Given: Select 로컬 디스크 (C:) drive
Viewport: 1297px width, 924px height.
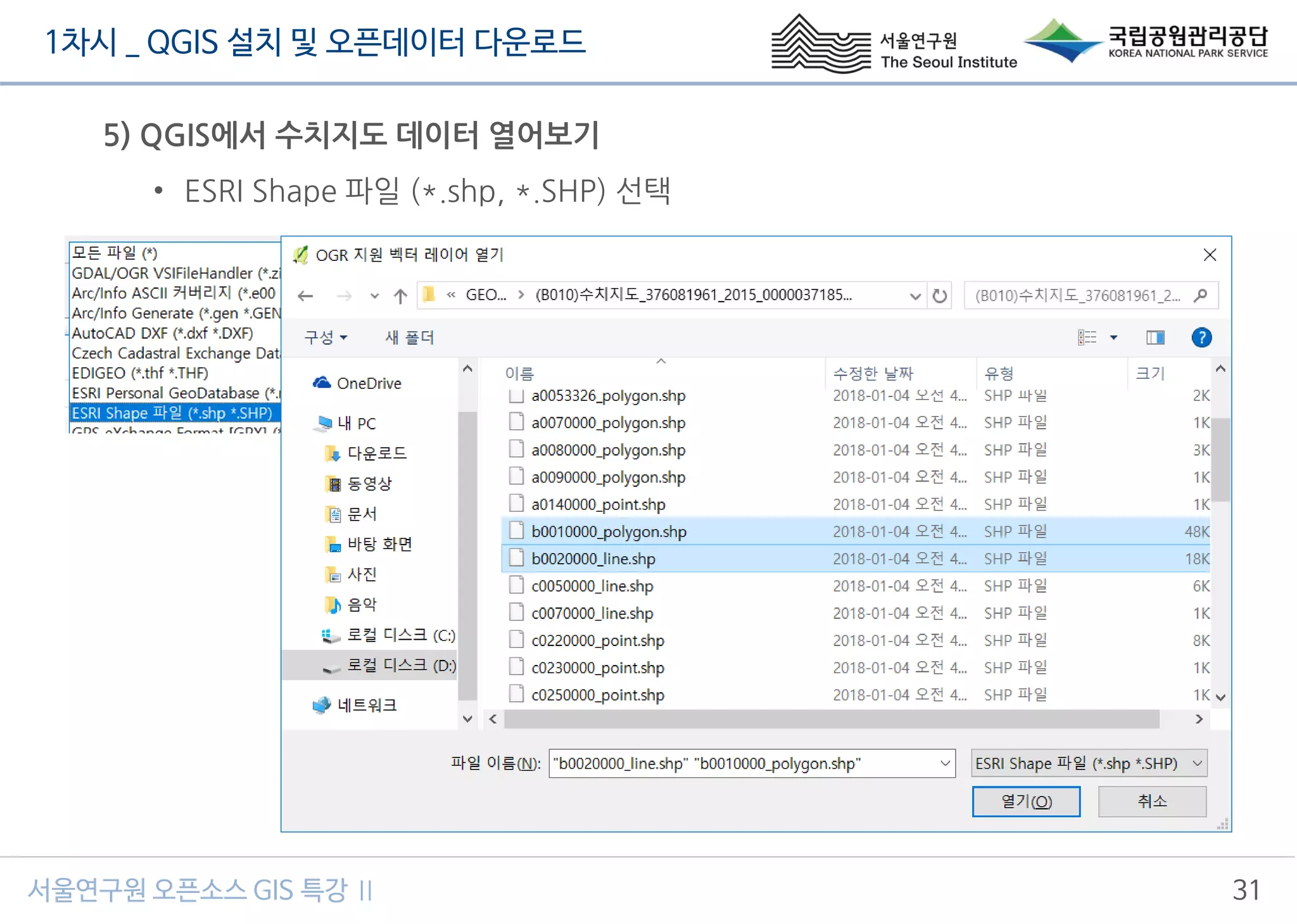Looking at the screenshot, I should click(x=388, y=635).
